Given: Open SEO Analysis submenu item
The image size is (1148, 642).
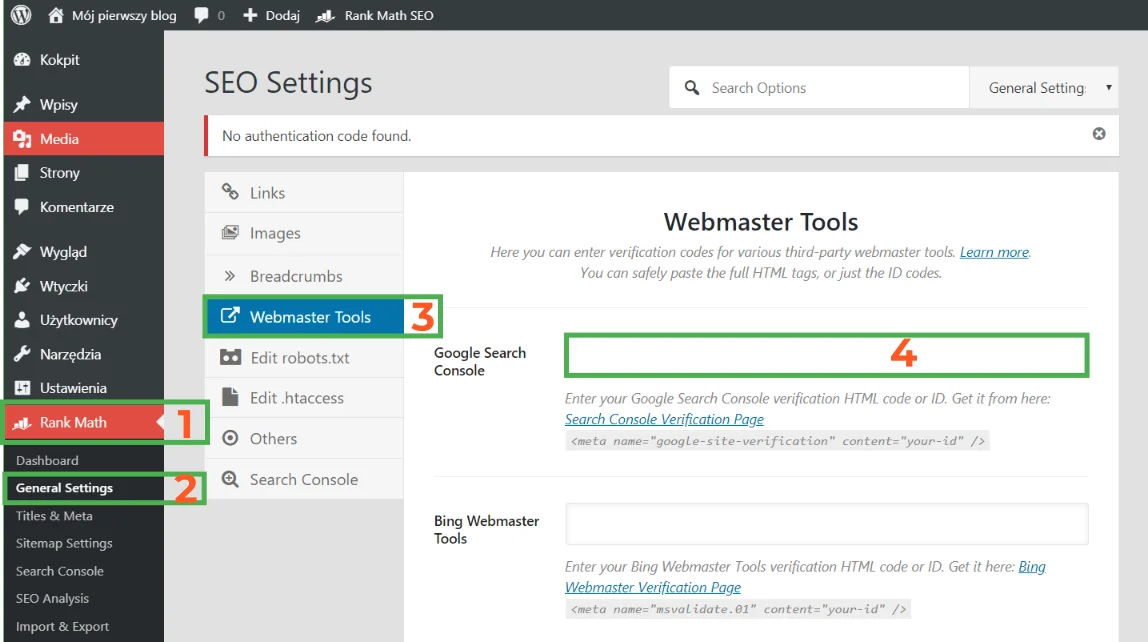Looking at the screenshot, I should click(53, 599).
